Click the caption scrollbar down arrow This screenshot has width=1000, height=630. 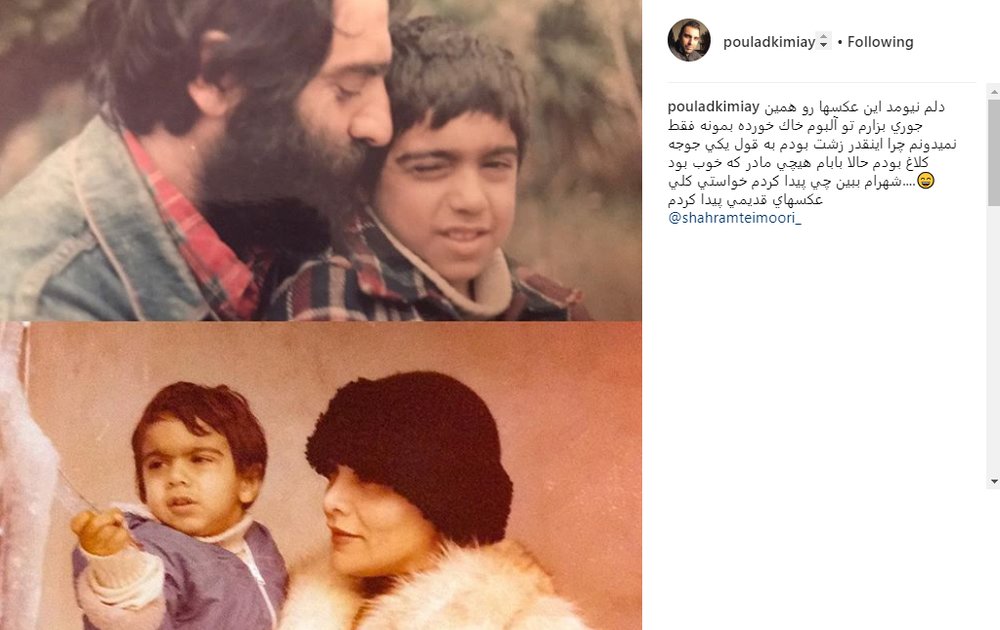coord(994,481)
